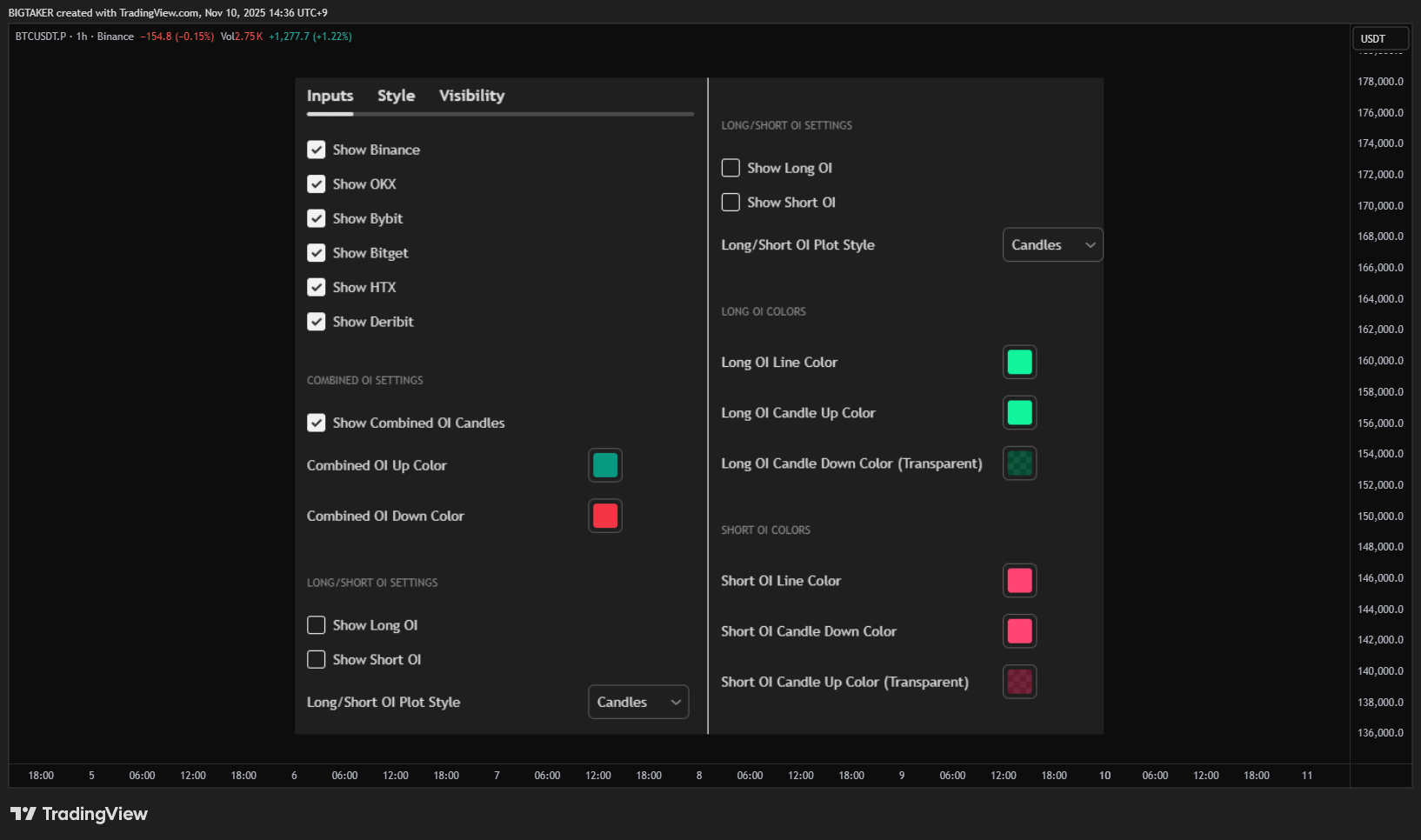Select the Short OI Candle Down Color swatch
The height and width of the screenshot is (840, 1421).
tap(1020, 631)
